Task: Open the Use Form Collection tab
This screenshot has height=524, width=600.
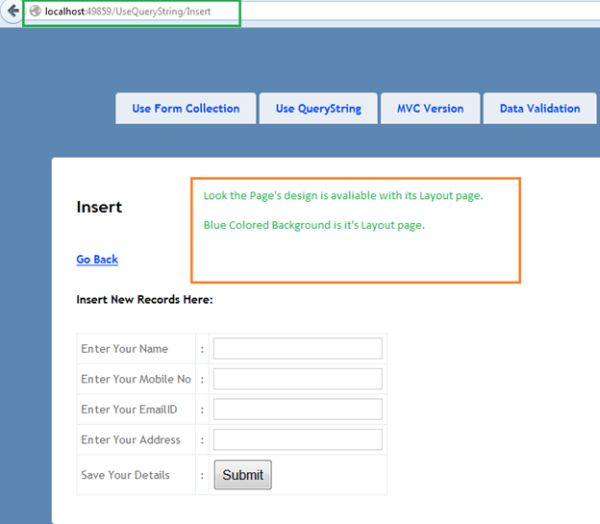Action: click(x=186, y=108)
